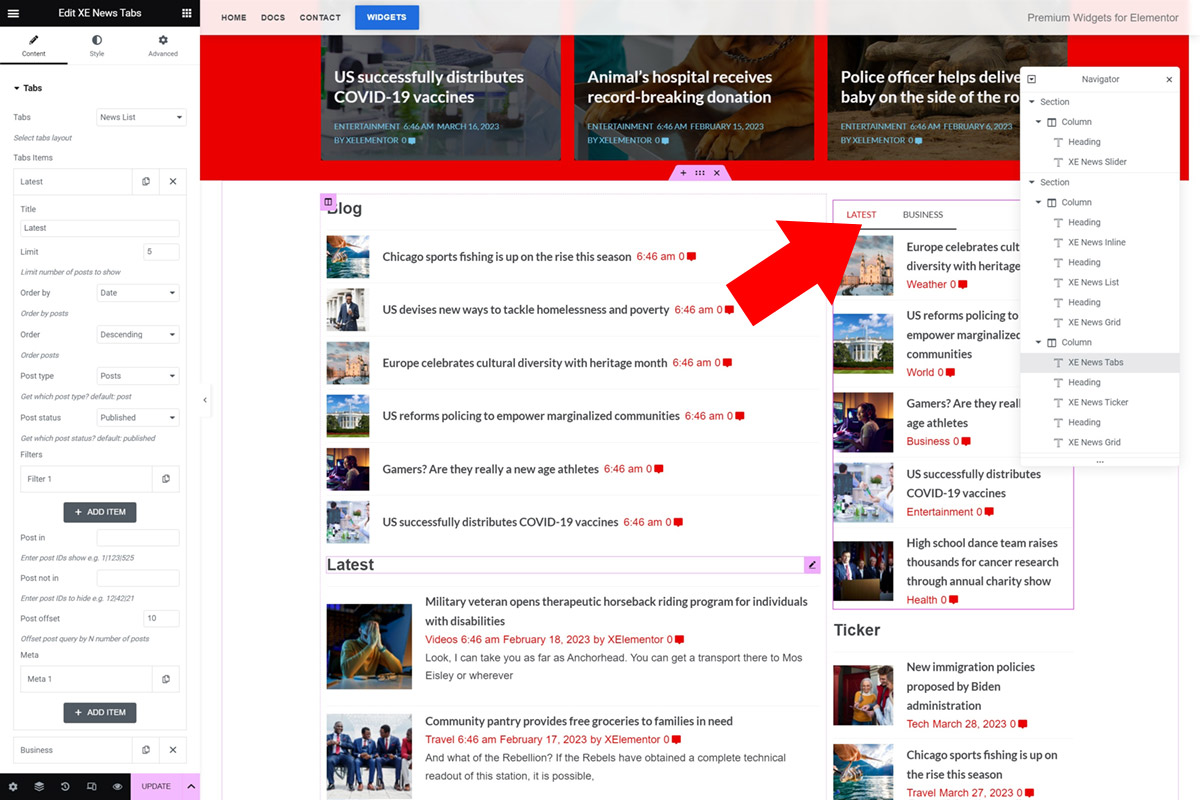The image size is (1200, 800).
Task: Open revision history with the clock icon
Action: pyautogui.click(x=63, y=786)
